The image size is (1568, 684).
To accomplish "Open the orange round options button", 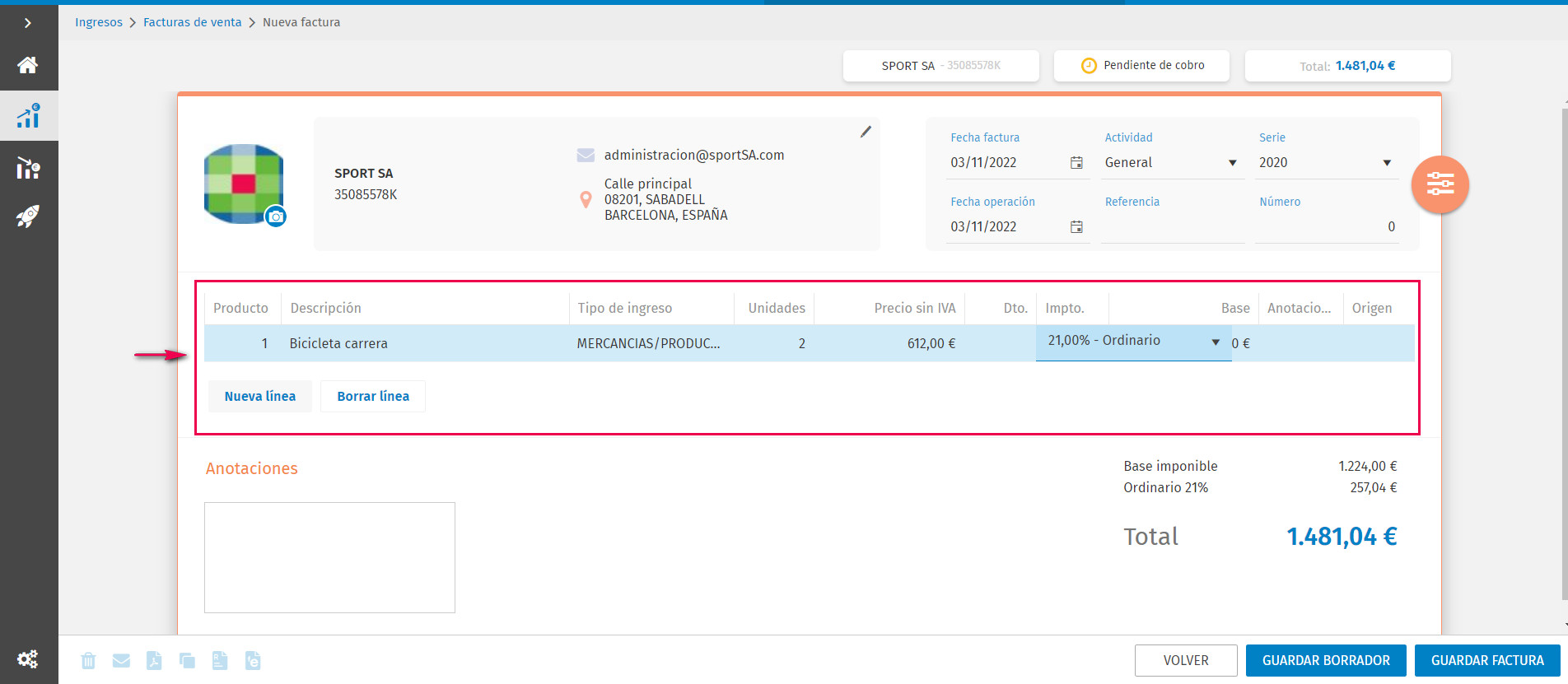I will 1440,184.
